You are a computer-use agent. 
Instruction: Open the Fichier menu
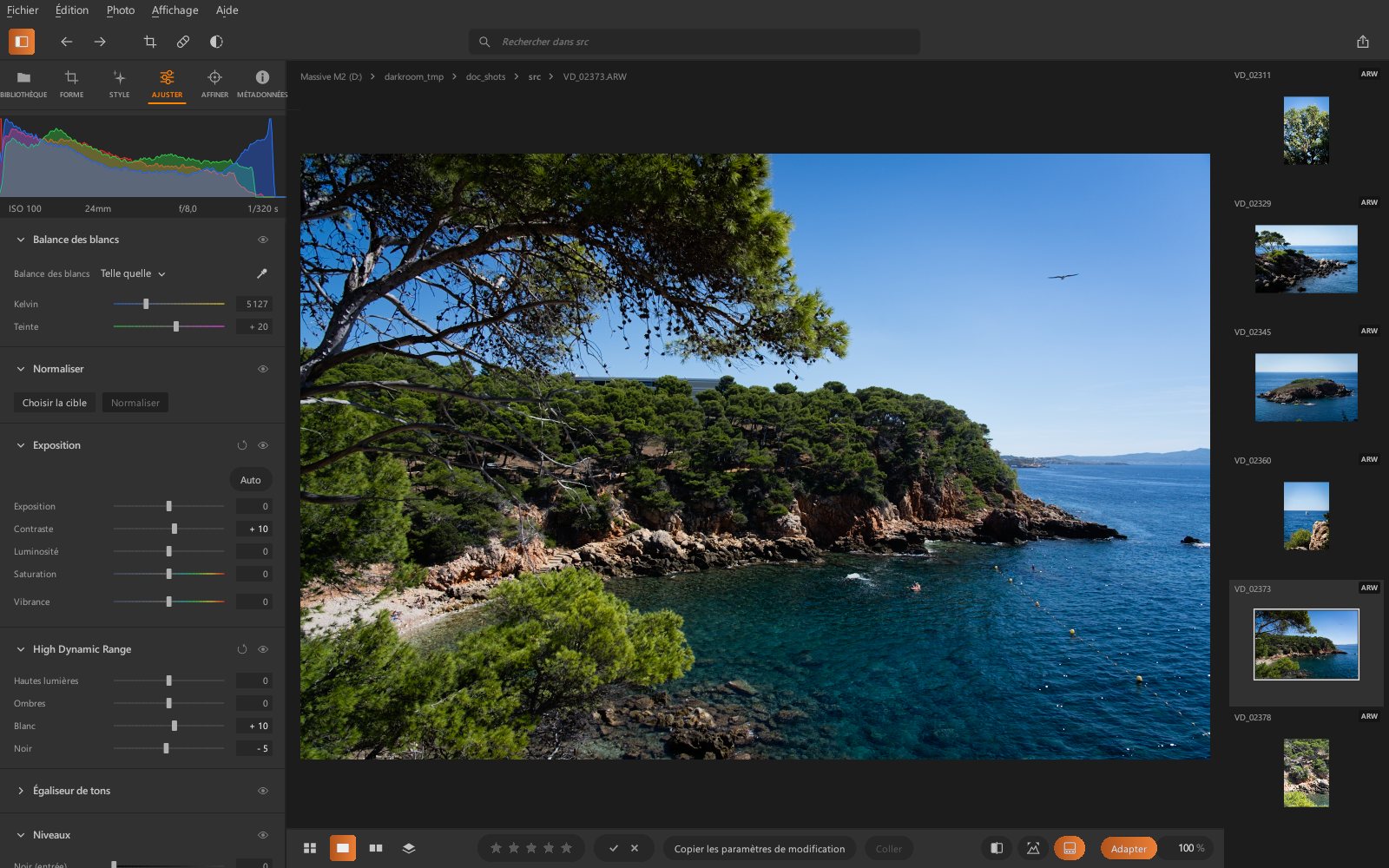click(23, 10)
